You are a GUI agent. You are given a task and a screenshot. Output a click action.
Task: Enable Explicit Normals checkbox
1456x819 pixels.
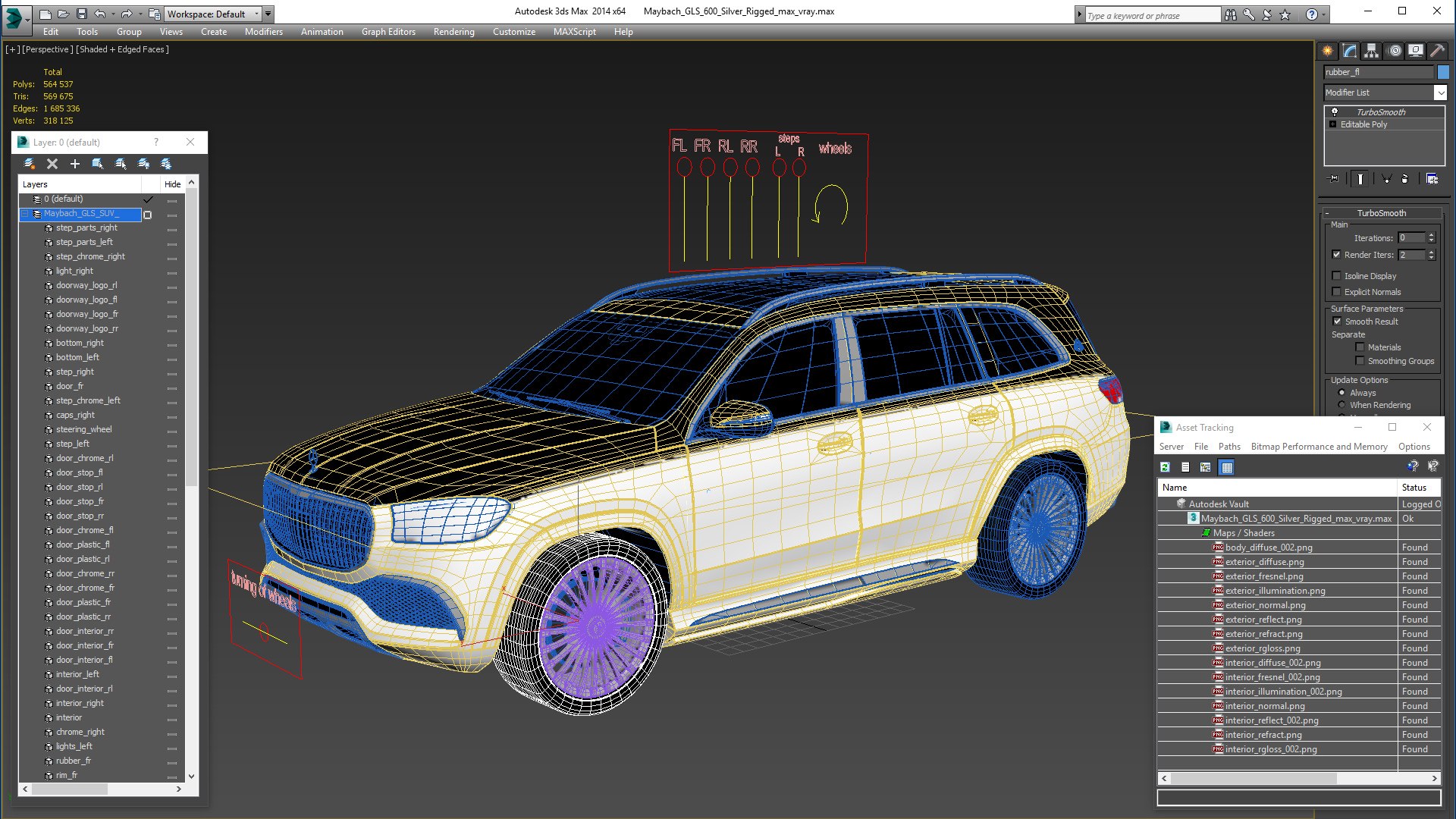[1336, 292]
